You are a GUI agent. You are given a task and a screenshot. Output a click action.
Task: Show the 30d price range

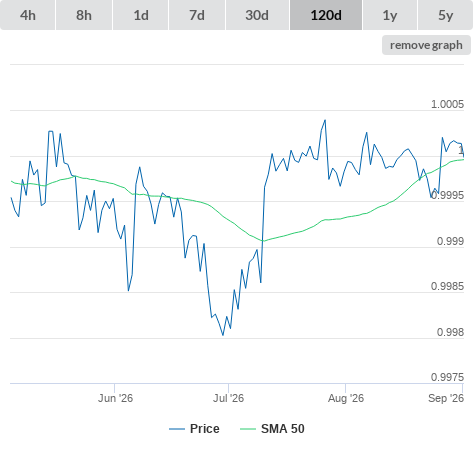click(x=257, y=15)
